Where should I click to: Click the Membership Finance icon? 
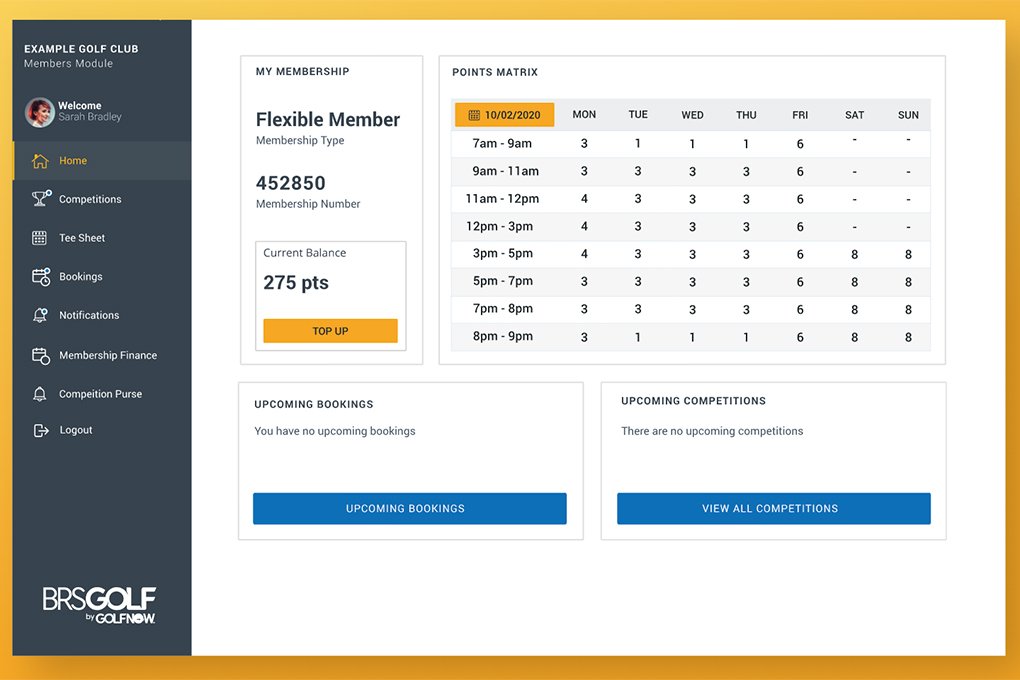40,355
